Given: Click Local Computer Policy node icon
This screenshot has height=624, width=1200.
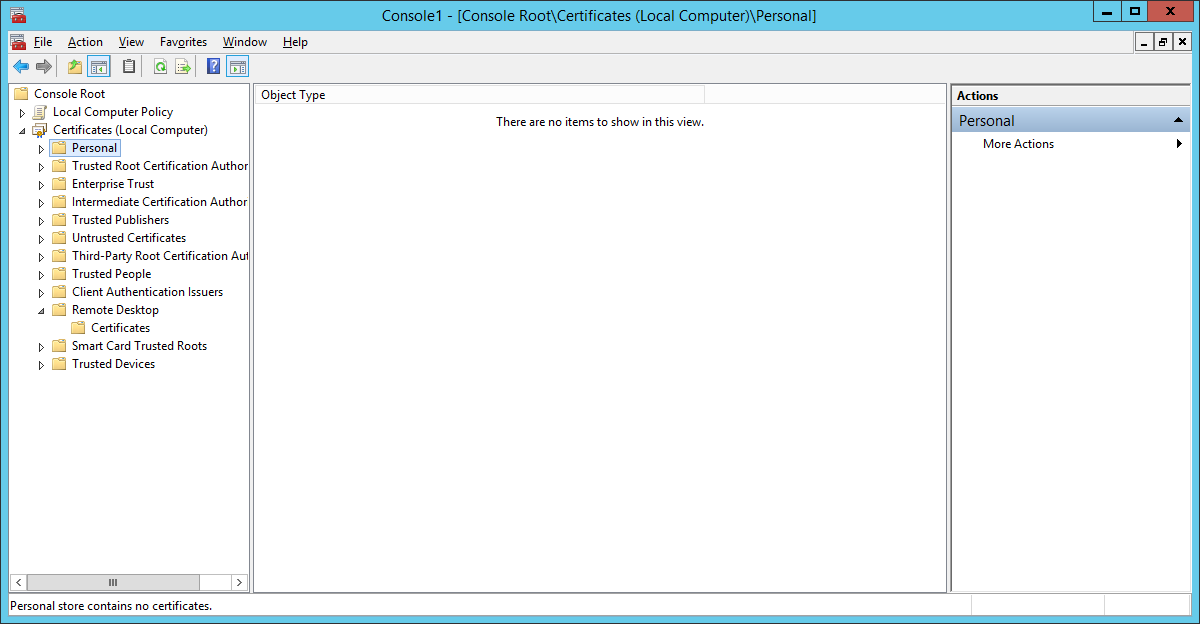Looking at the screenshot, I should coord(39,112).
